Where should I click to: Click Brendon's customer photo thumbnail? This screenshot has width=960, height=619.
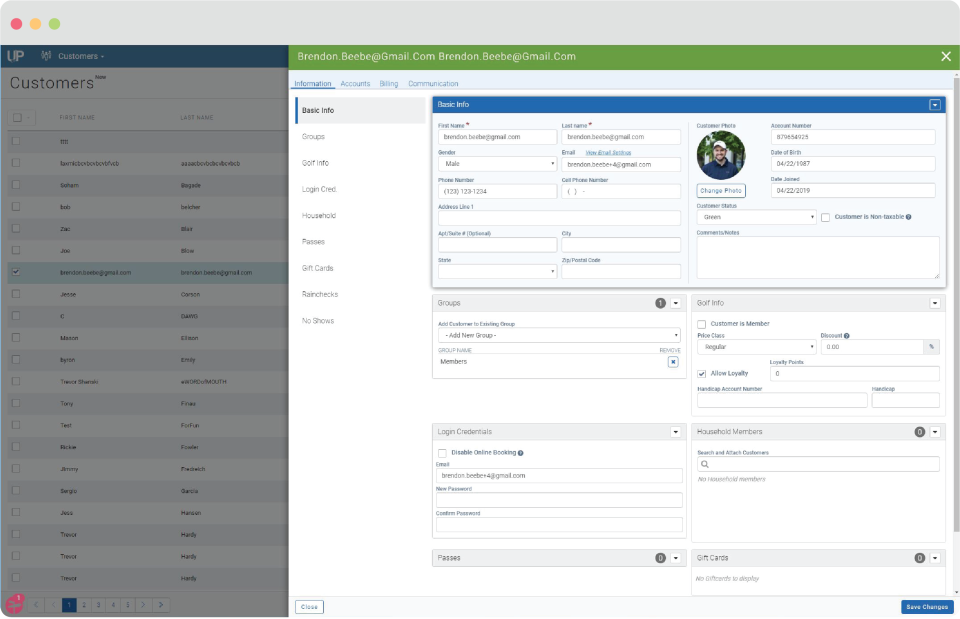click(719, 155)
